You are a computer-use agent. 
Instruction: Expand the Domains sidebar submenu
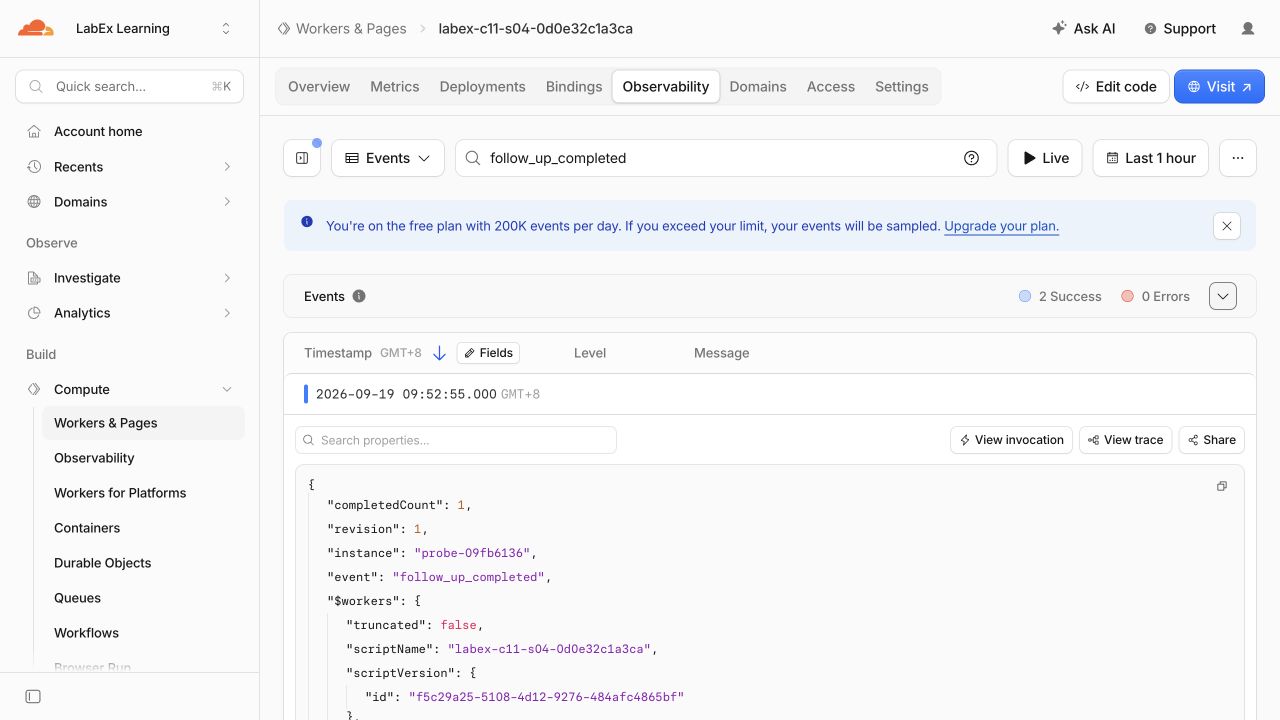coord(227,202)
